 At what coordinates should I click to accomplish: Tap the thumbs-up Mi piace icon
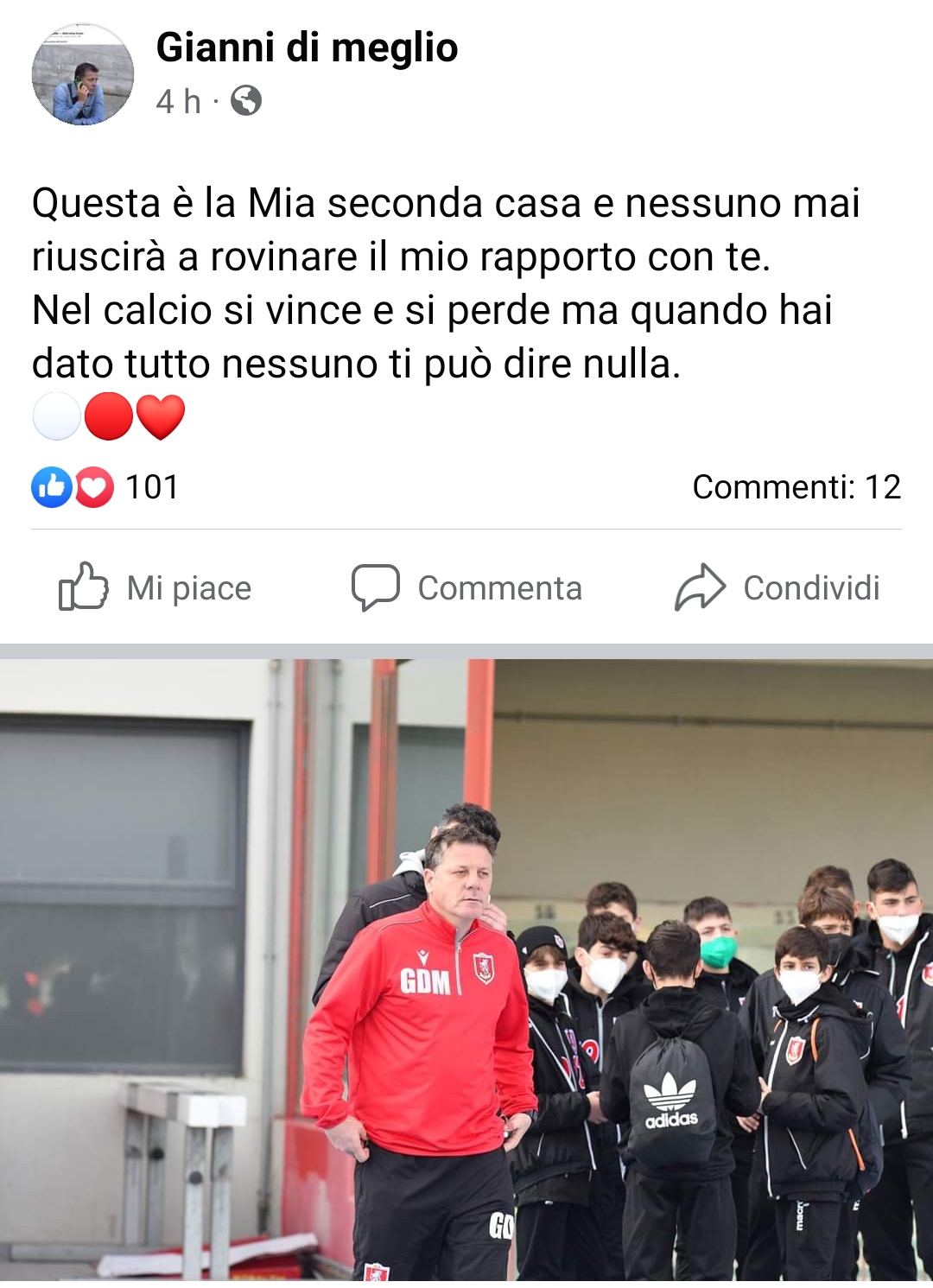(x=83, y=587)
